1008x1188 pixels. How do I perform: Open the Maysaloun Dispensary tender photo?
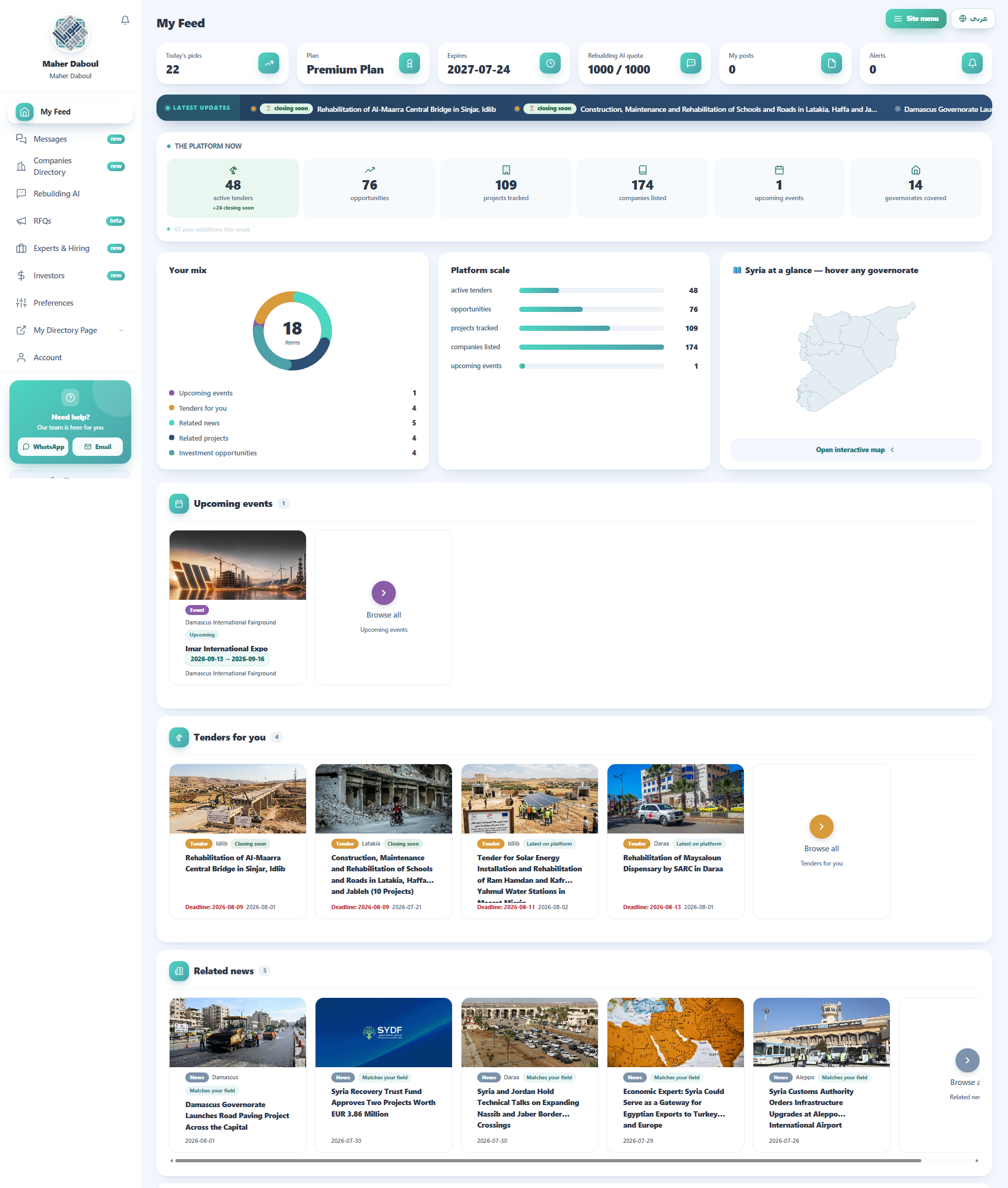676,799
